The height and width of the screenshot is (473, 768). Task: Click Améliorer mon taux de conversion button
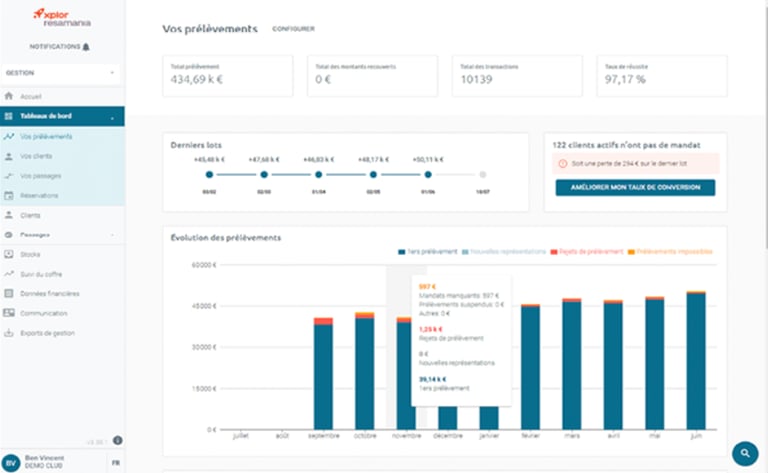point(635,188)
